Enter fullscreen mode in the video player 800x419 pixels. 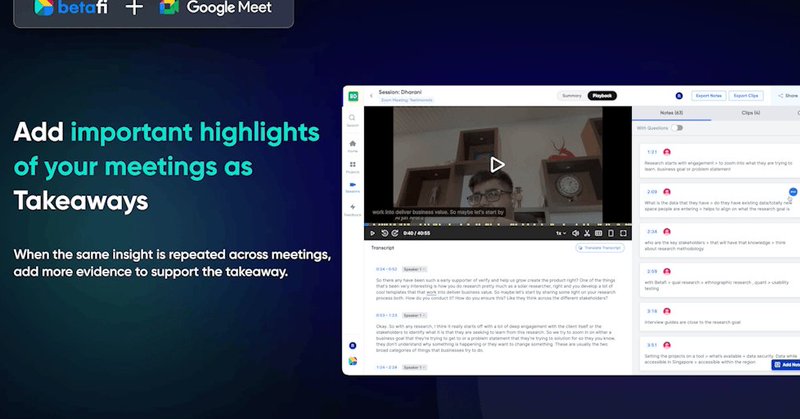click(x=623, y=233)
